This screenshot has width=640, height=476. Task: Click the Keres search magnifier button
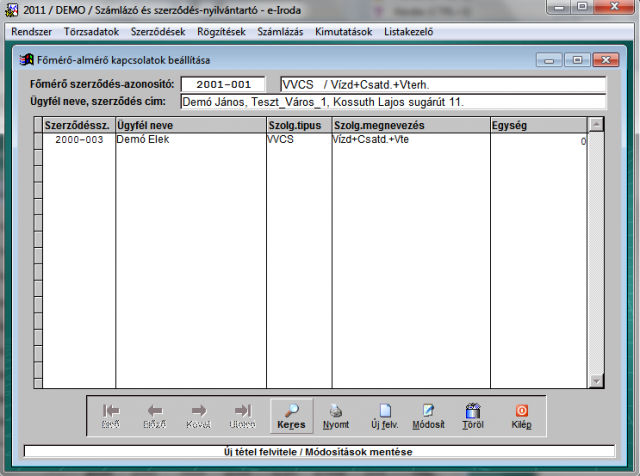pyautogui.click(x=291, y=415)
